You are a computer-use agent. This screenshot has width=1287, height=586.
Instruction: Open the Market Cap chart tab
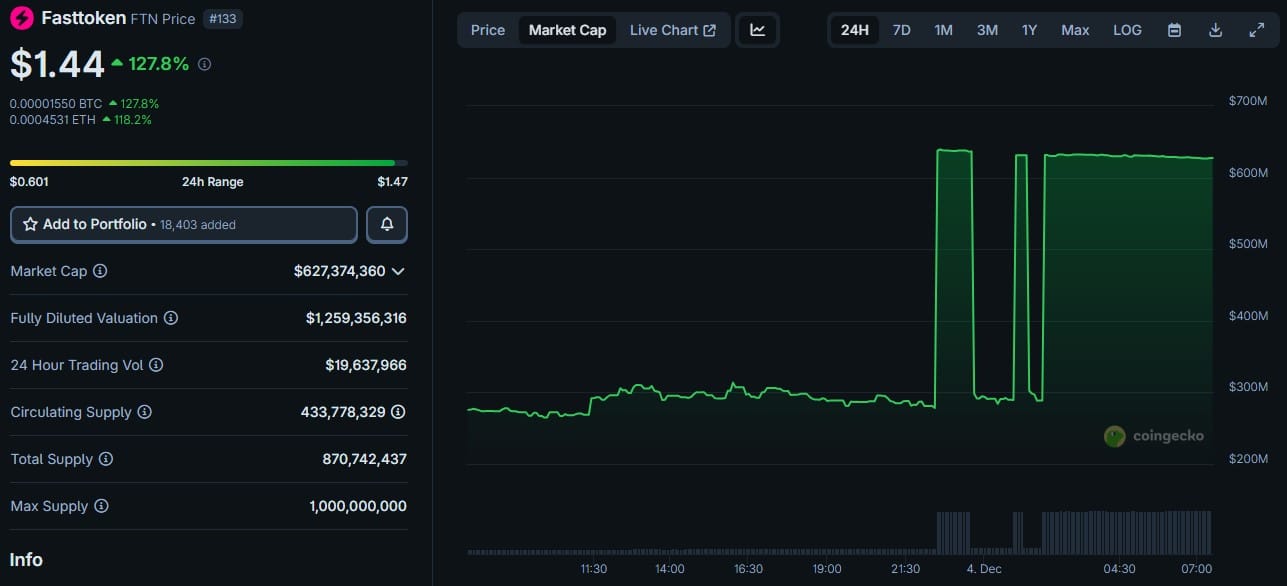[567, 30]
